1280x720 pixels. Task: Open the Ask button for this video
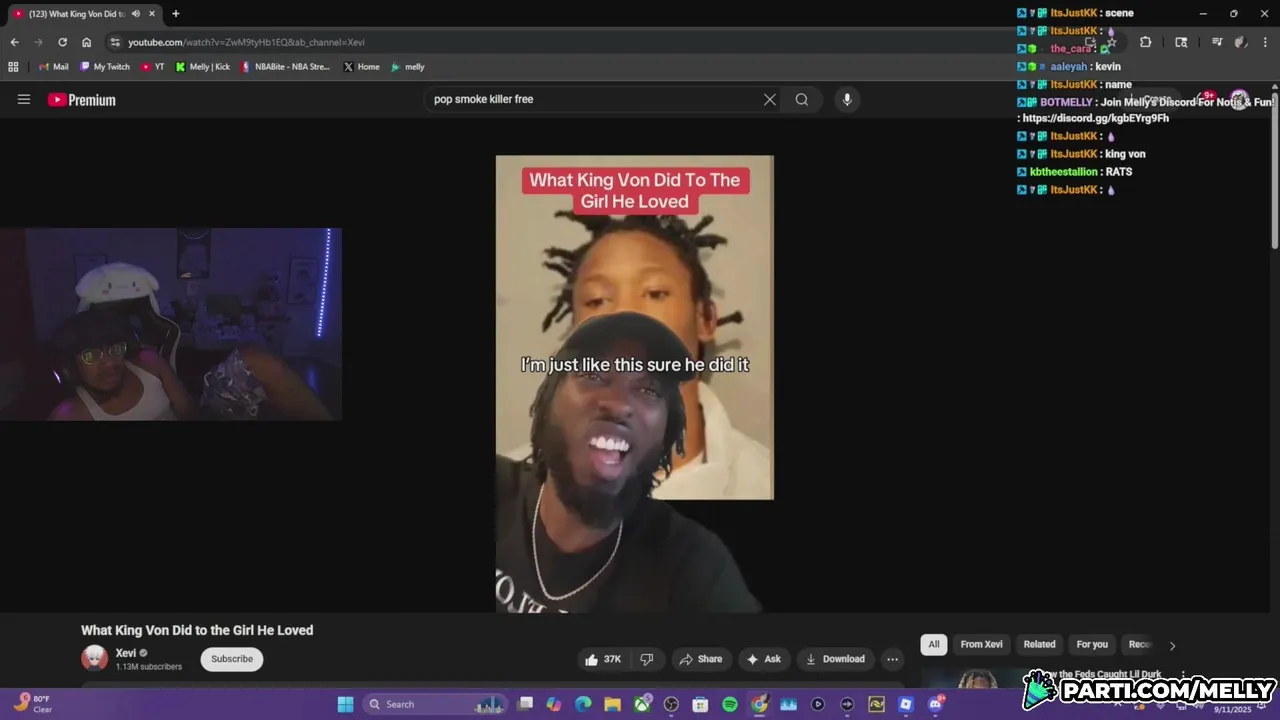pyautogui.click(x=764, y=659)
